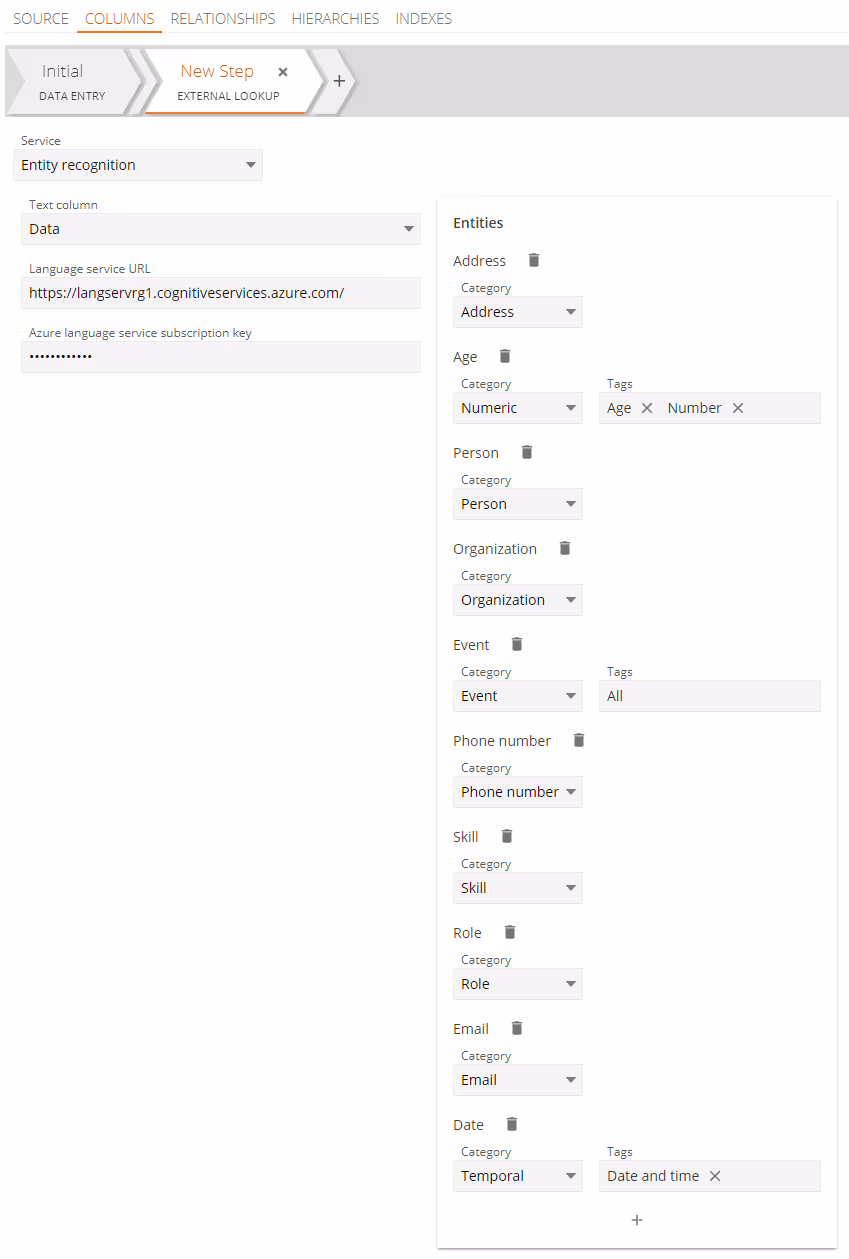Delete the Address entity
Image resolution: width=849 pixels, height=1259 pixels.
tap(533, 260)
